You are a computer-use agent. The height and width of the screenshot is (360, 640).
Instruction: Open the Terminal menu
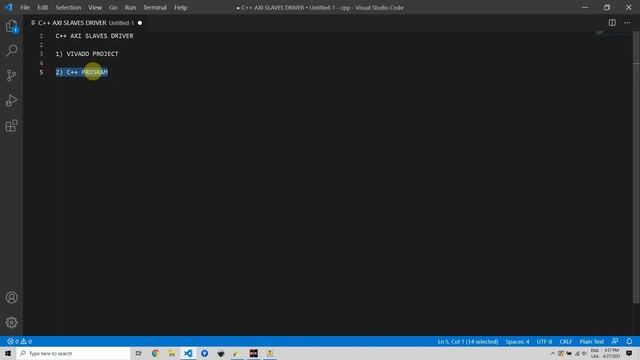(x=155, y=7)
